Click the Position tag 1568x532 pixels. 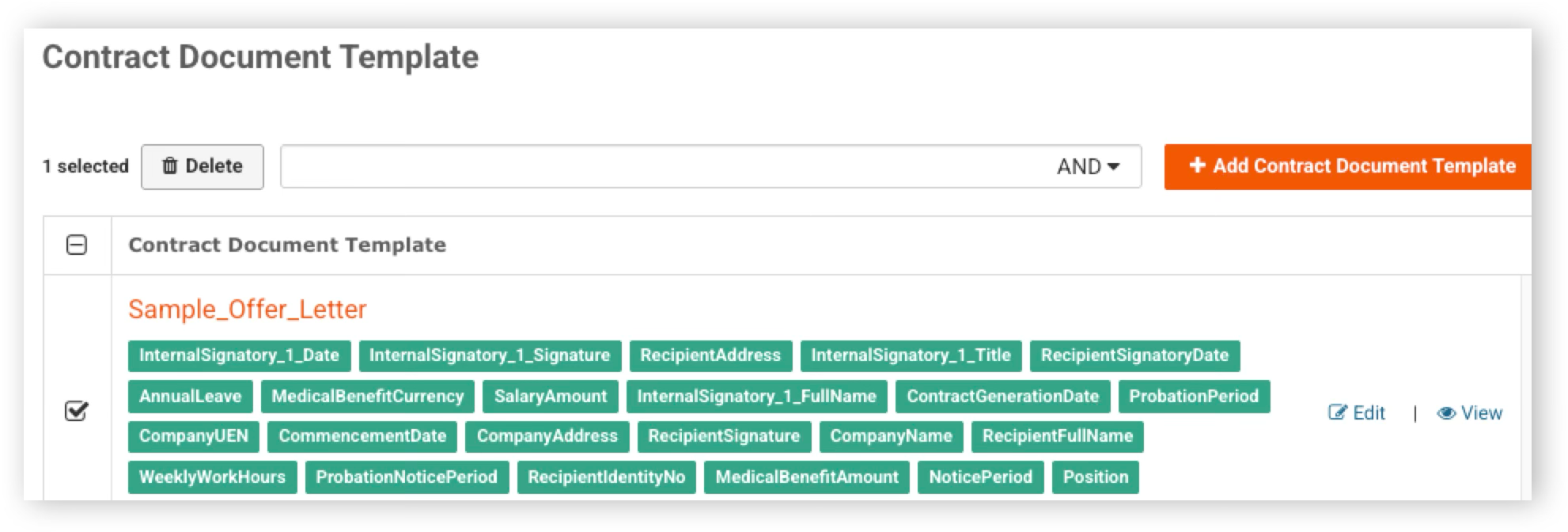(1096, 477)
